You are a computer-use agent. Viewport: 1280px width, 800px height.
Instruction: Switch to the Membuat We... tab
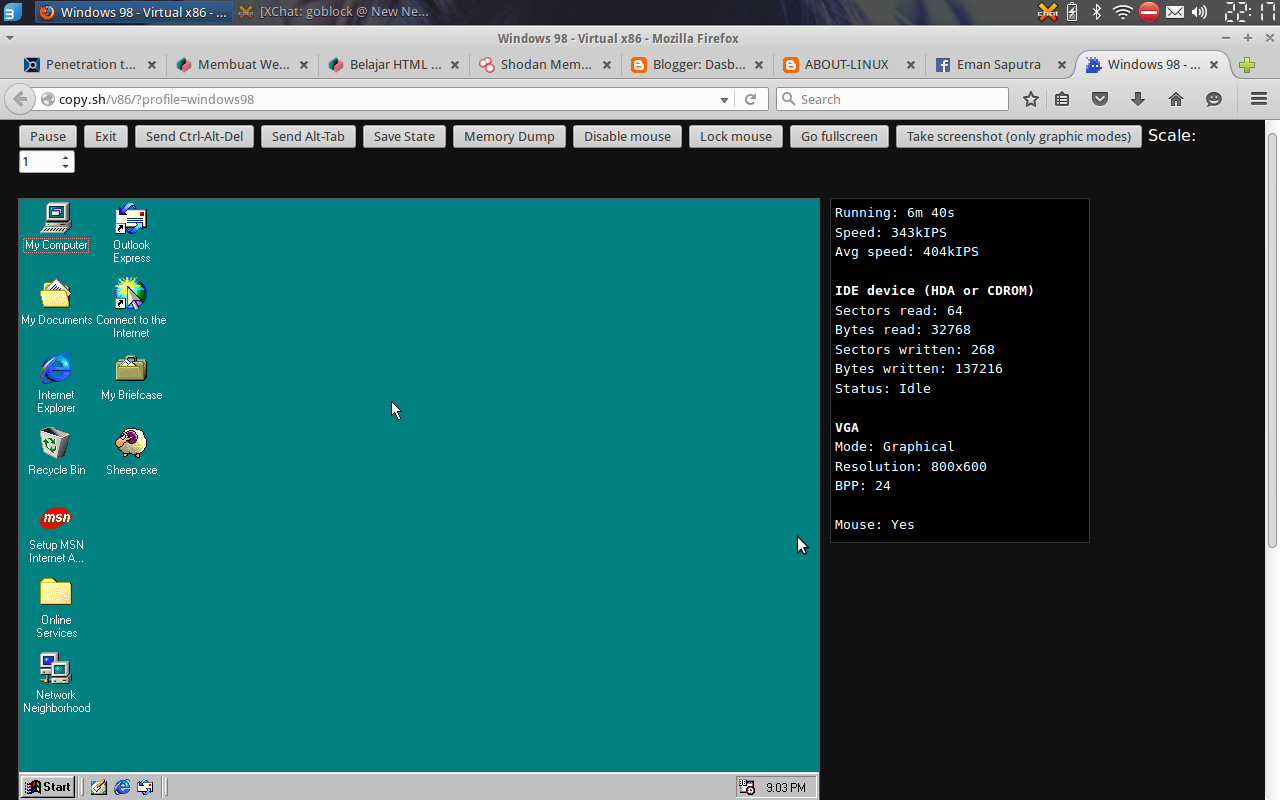click(242, 65)
